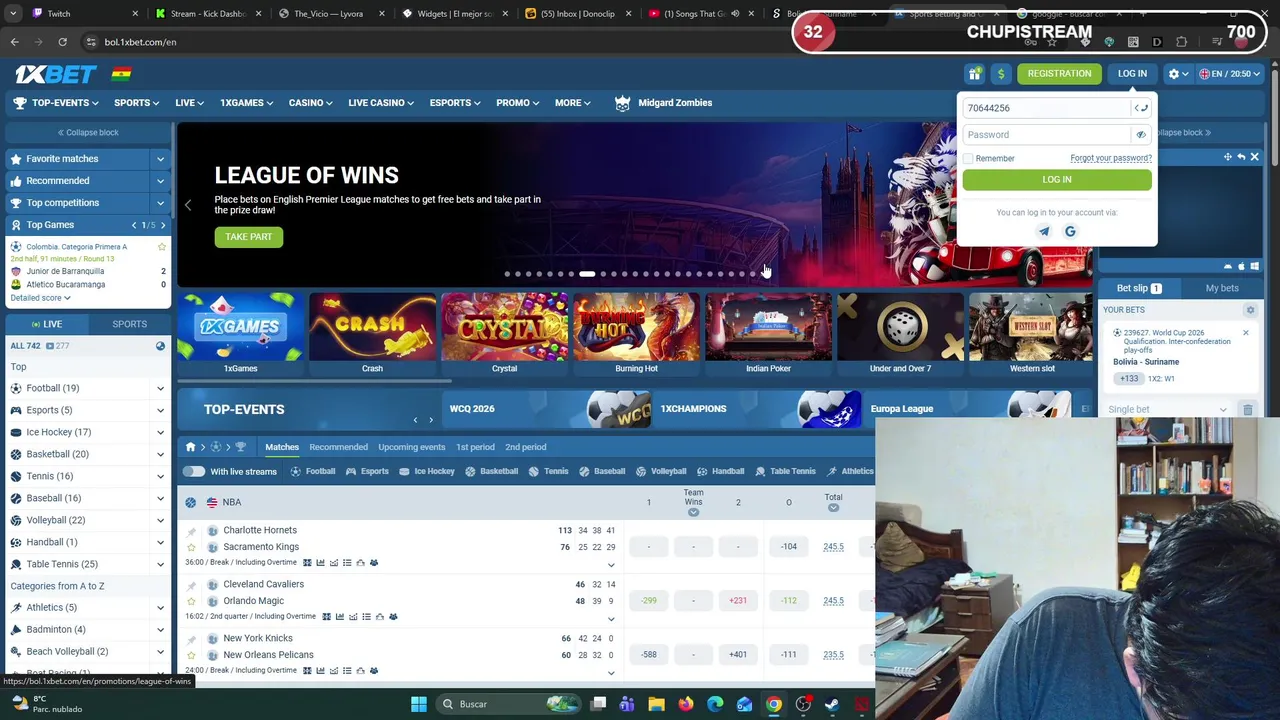Open Forgot your password link
Viewport: 1280px width, 720px height.
tap(1111, 158)
